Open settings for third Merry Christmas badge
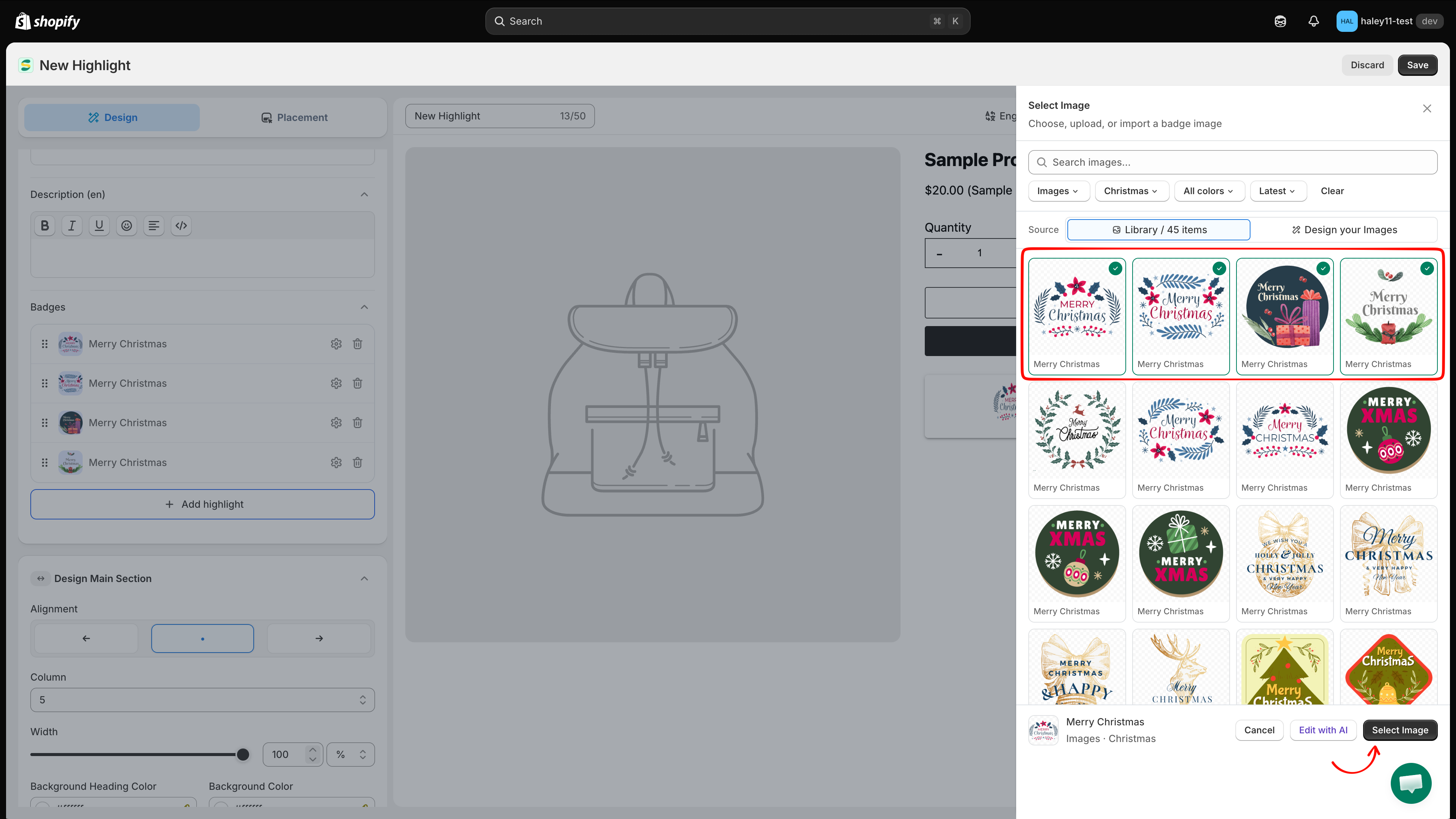This screenshot has width=1456, height=819. pyautogui.click(x=336, y=423)
